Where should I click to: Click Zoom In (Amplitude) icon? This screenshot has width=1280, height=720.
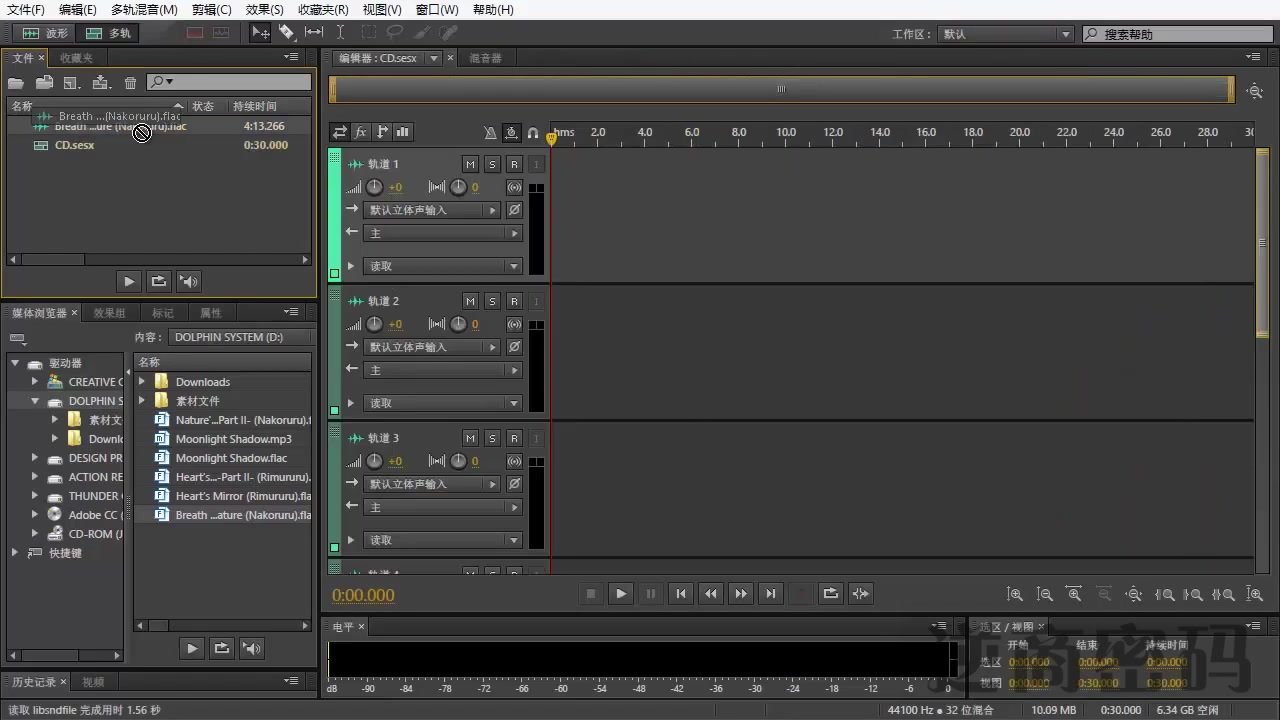click(x=1015, y=594)
